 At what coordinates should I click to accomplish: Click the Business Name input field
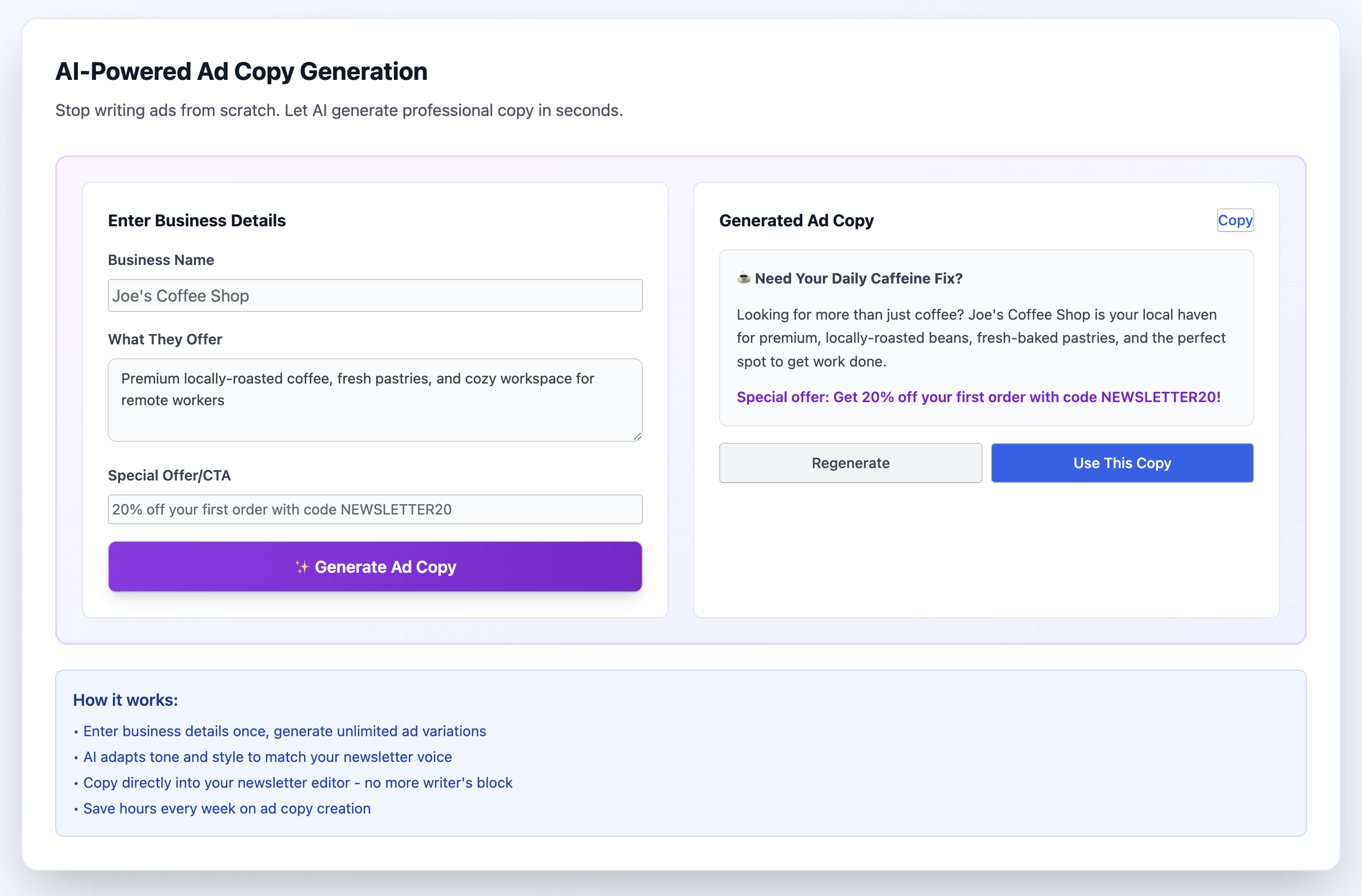pos(375,295)
